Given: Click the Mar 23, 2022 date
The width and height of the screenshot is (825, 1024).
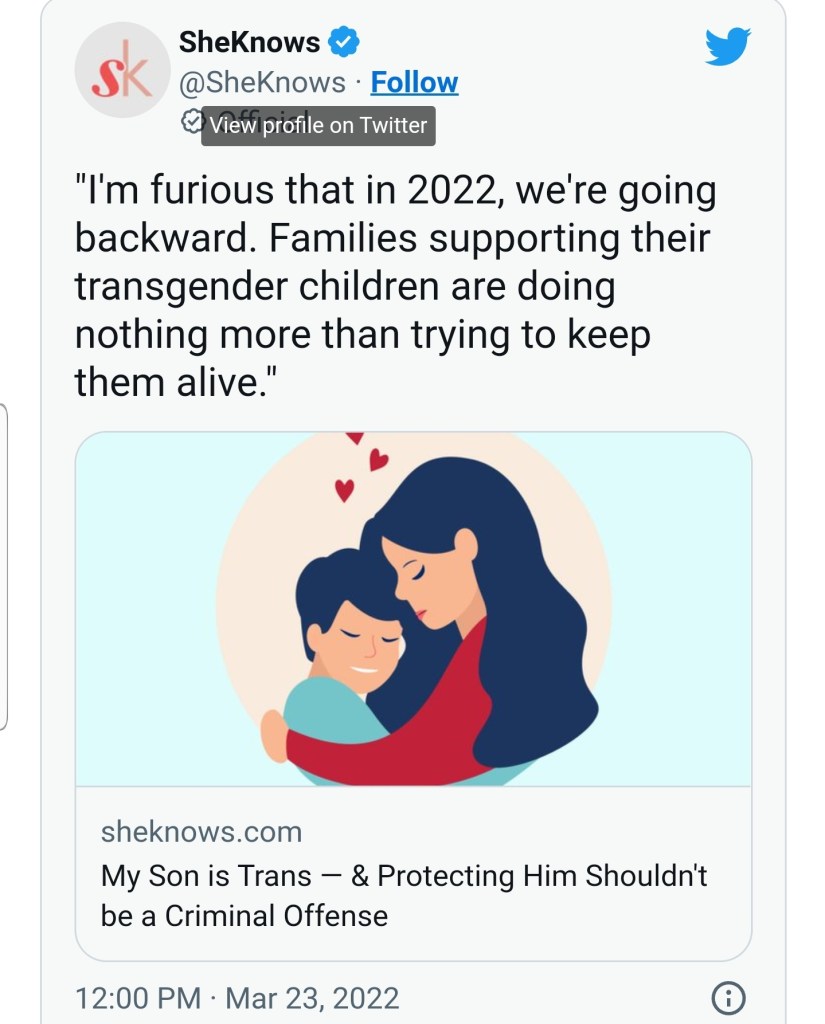Looking at the screenshot, I should [312, 998].
